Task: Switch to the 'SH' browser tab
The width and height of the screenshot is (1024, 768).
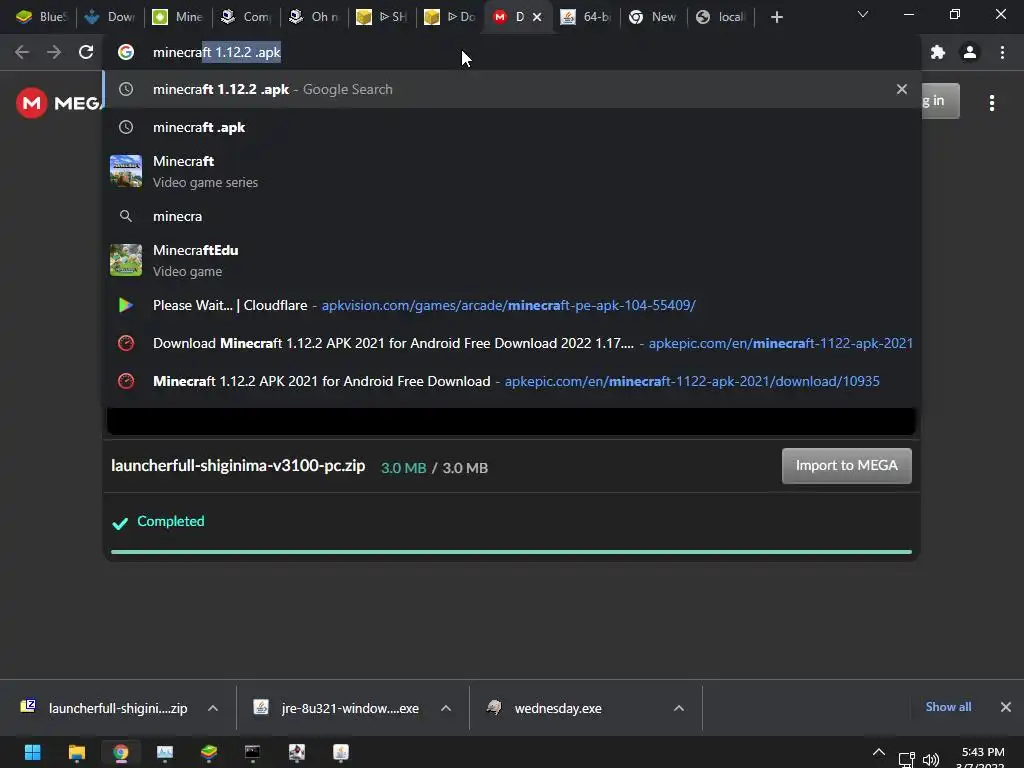Action: coord(382,17)
